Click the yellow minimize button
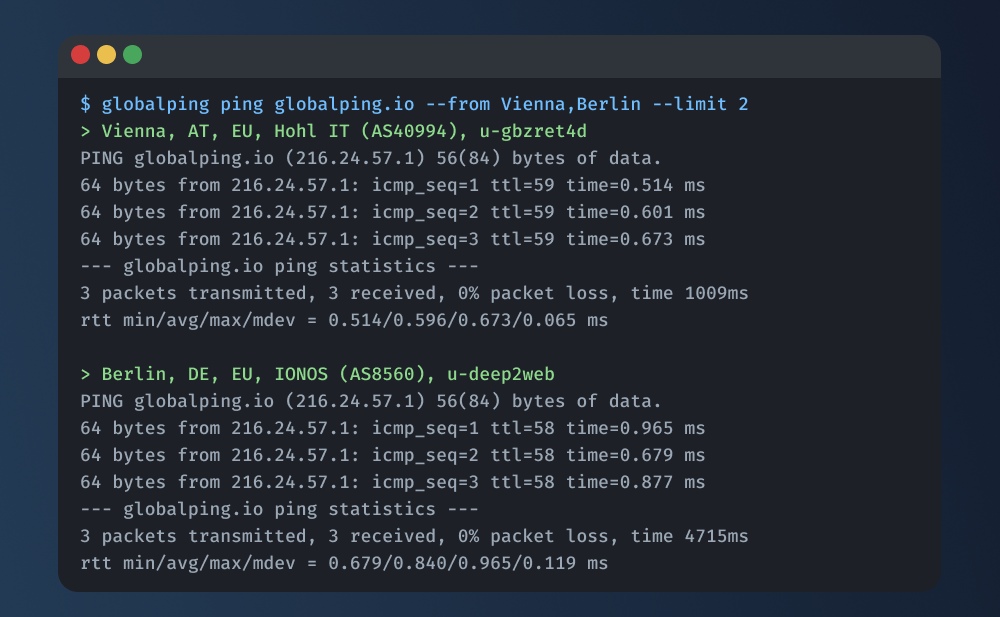This screenshot has width=1000, height=617. [x=105, y=55]
